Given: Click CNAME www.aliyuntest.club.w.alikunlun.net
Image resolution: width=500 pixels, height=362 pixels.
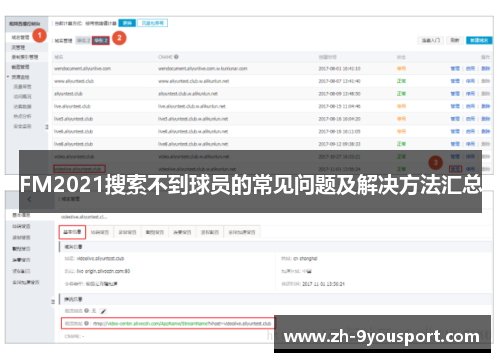Looking at the screenshot, I should click(194, 81).
